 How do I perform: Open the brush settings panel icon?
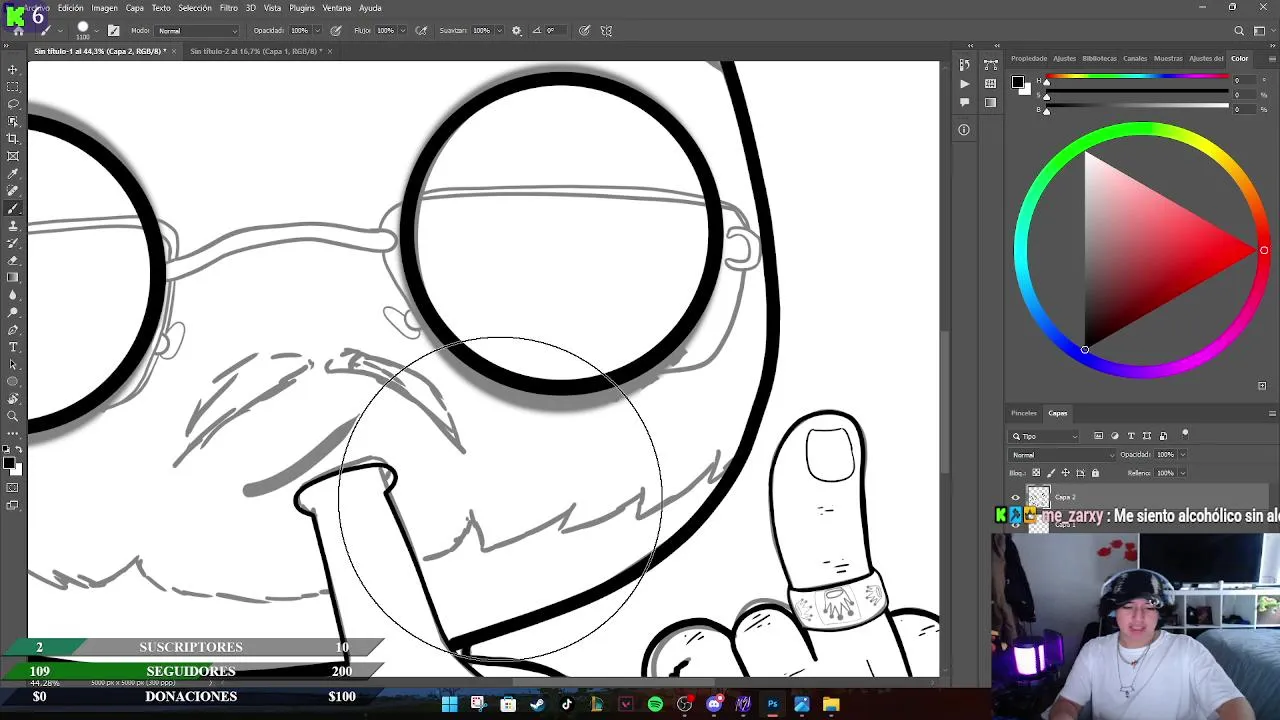[113, 31]
